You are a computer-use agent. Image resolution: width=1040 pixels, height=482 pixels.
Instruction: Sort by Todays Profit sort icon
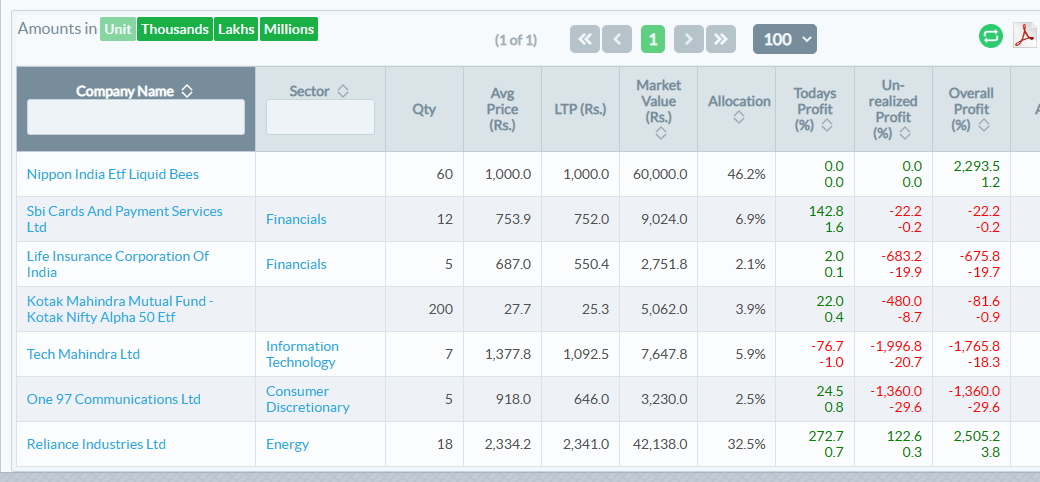[x=826, y=125]
